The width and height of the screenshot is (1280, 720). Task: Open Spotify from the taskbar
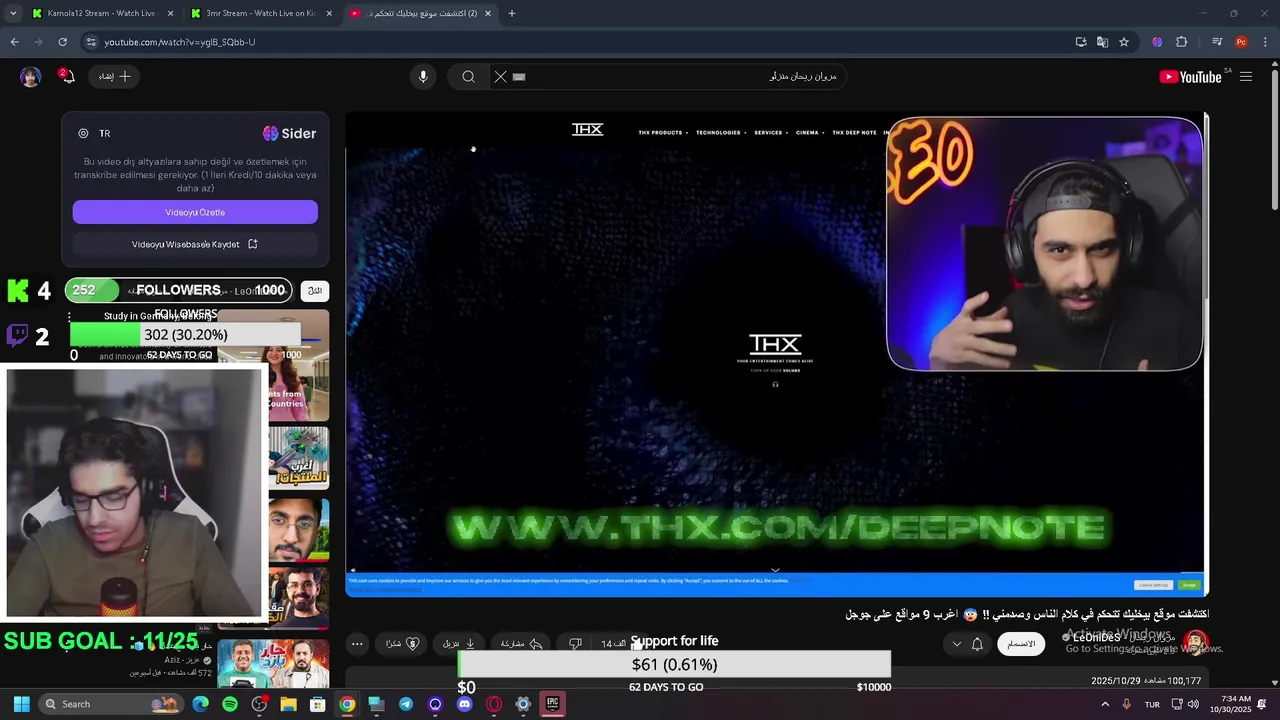tap(230, 704)
